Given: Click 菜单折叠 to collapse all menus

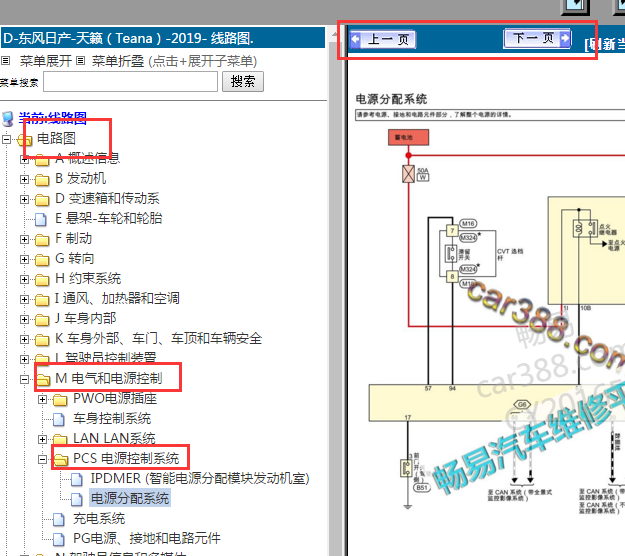Looking at the screenshot, I should tap(118, 61).
